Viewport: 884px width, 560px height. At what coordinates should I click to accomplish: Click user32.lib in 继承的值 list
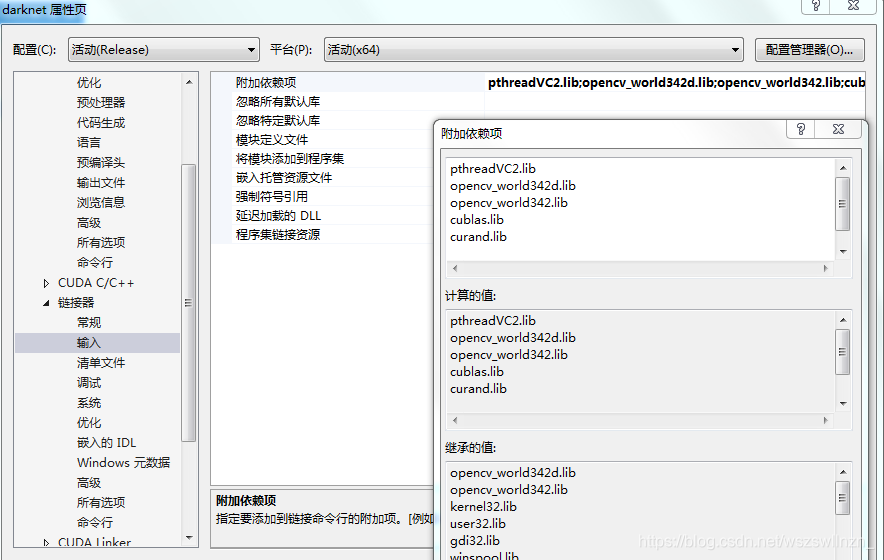point(478,523)
